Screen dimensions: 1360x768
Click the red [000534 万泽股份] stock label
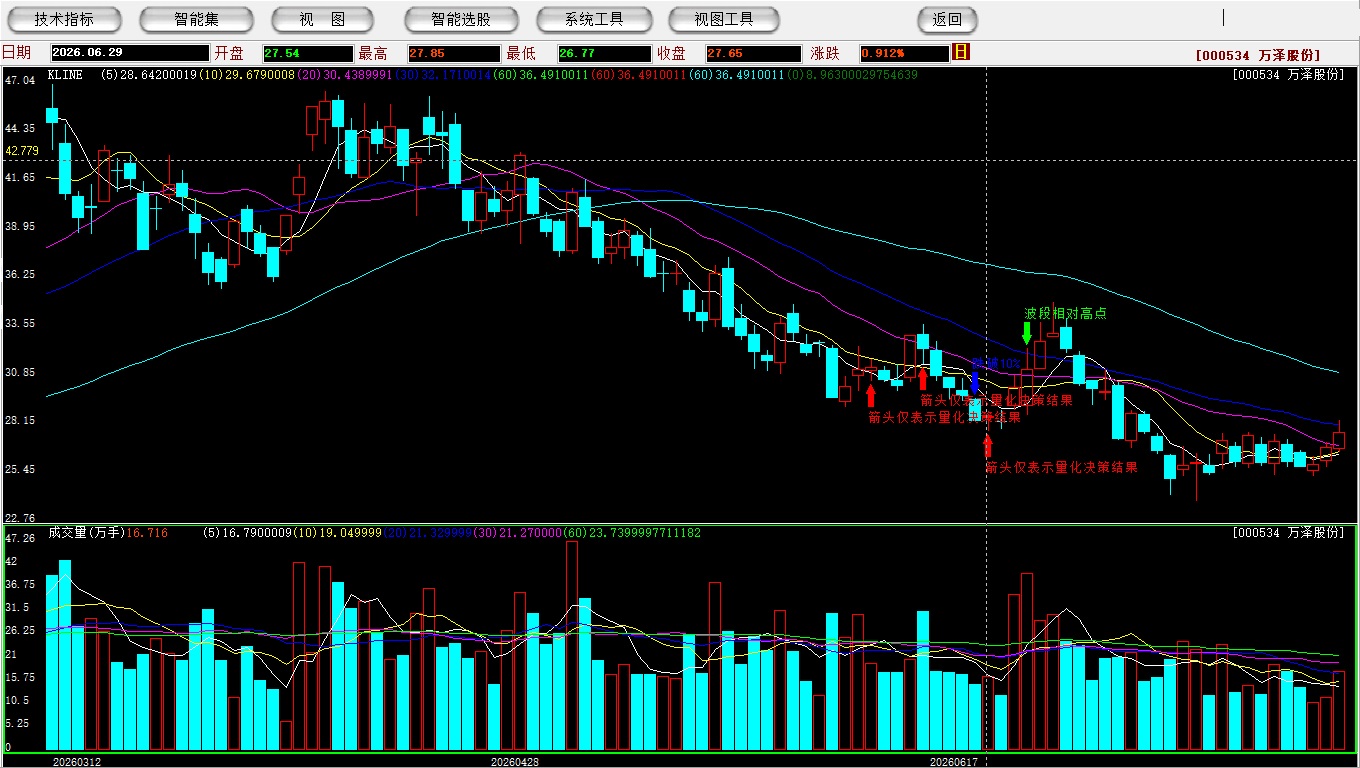point(1257,55)
